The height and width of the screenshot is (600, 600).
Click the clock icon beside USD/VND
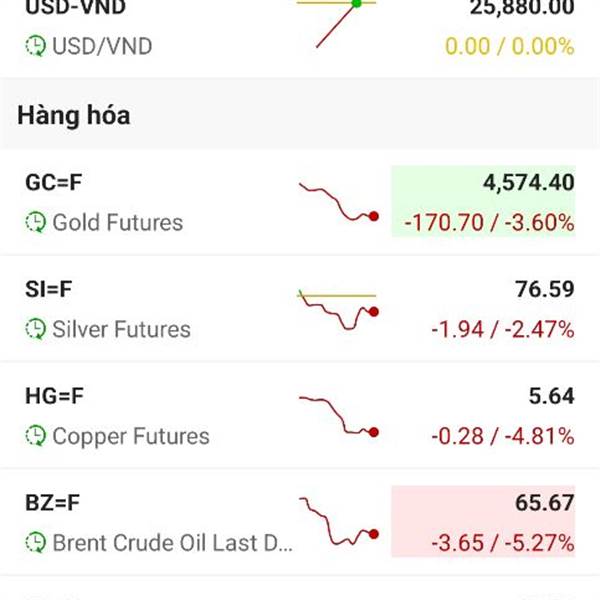[x=36, y=46]
